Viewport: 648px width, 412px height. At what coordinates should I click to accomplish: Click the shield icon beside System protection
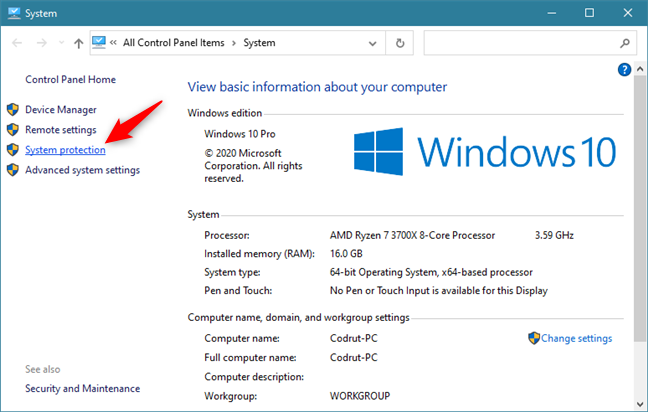point(12,150)
